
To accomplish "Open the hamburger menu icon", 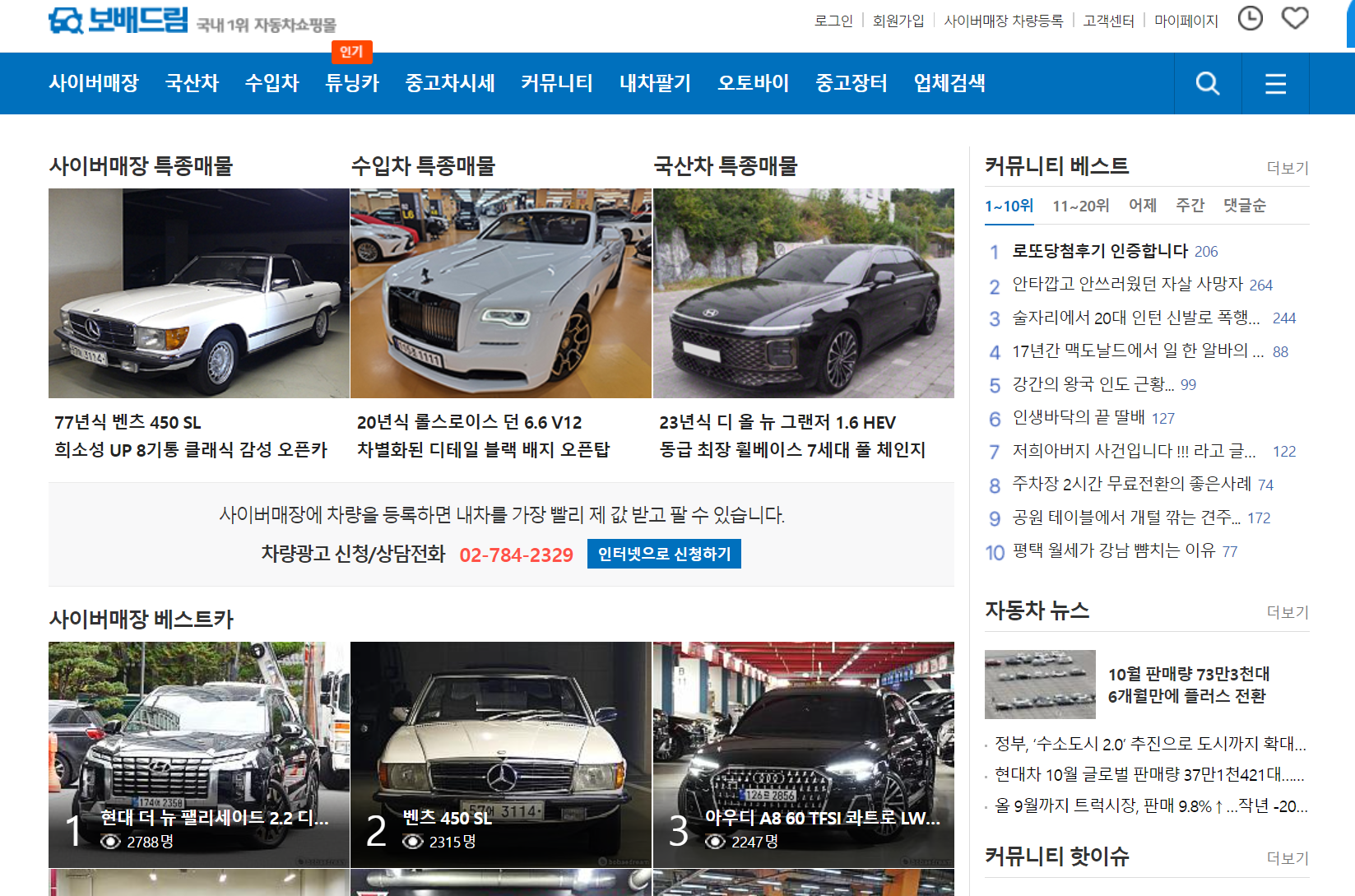I will click(x=1275, y=83).
